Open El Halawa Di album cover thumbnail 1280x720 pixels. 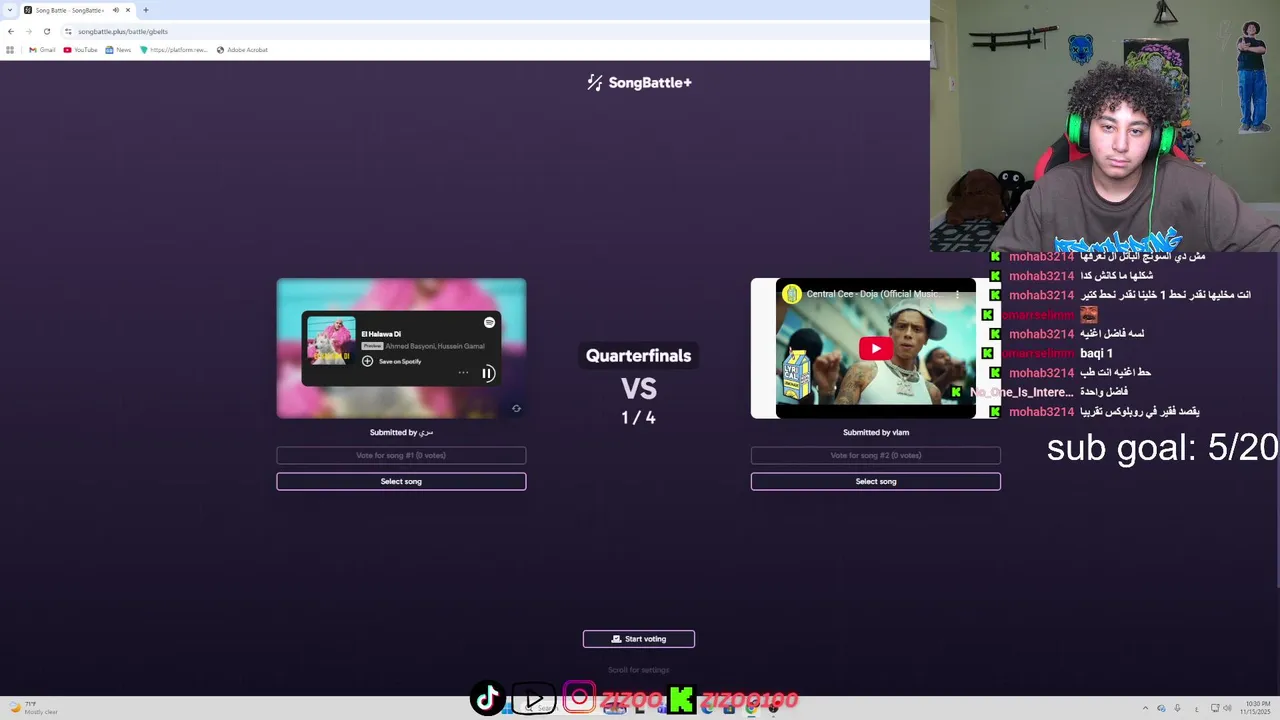(x=331, y=341)
